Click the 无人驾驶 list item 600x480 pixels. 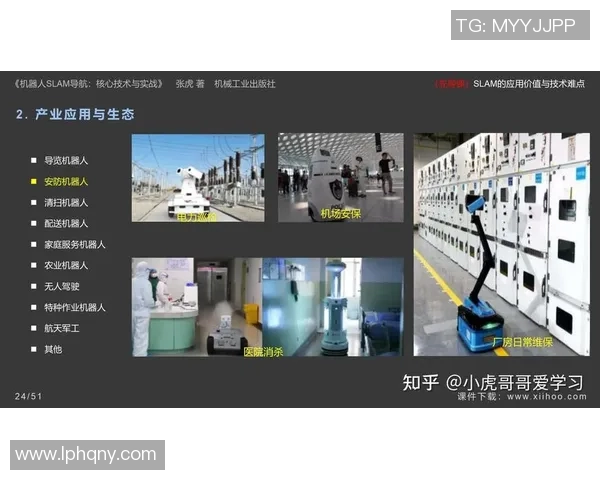tap(60, 286)
